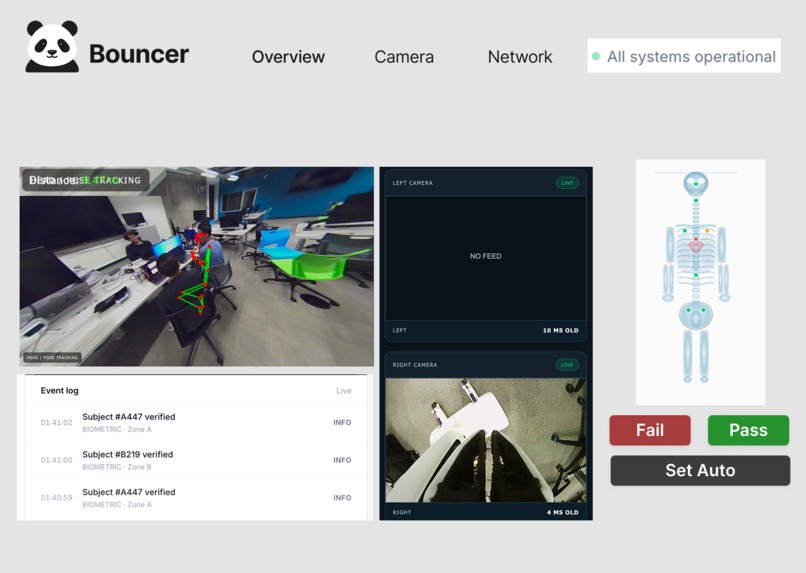Click the Live indicator in Event log
This screenshot has width=806, height=573.
pyautogui.click(x=344, y=391)
